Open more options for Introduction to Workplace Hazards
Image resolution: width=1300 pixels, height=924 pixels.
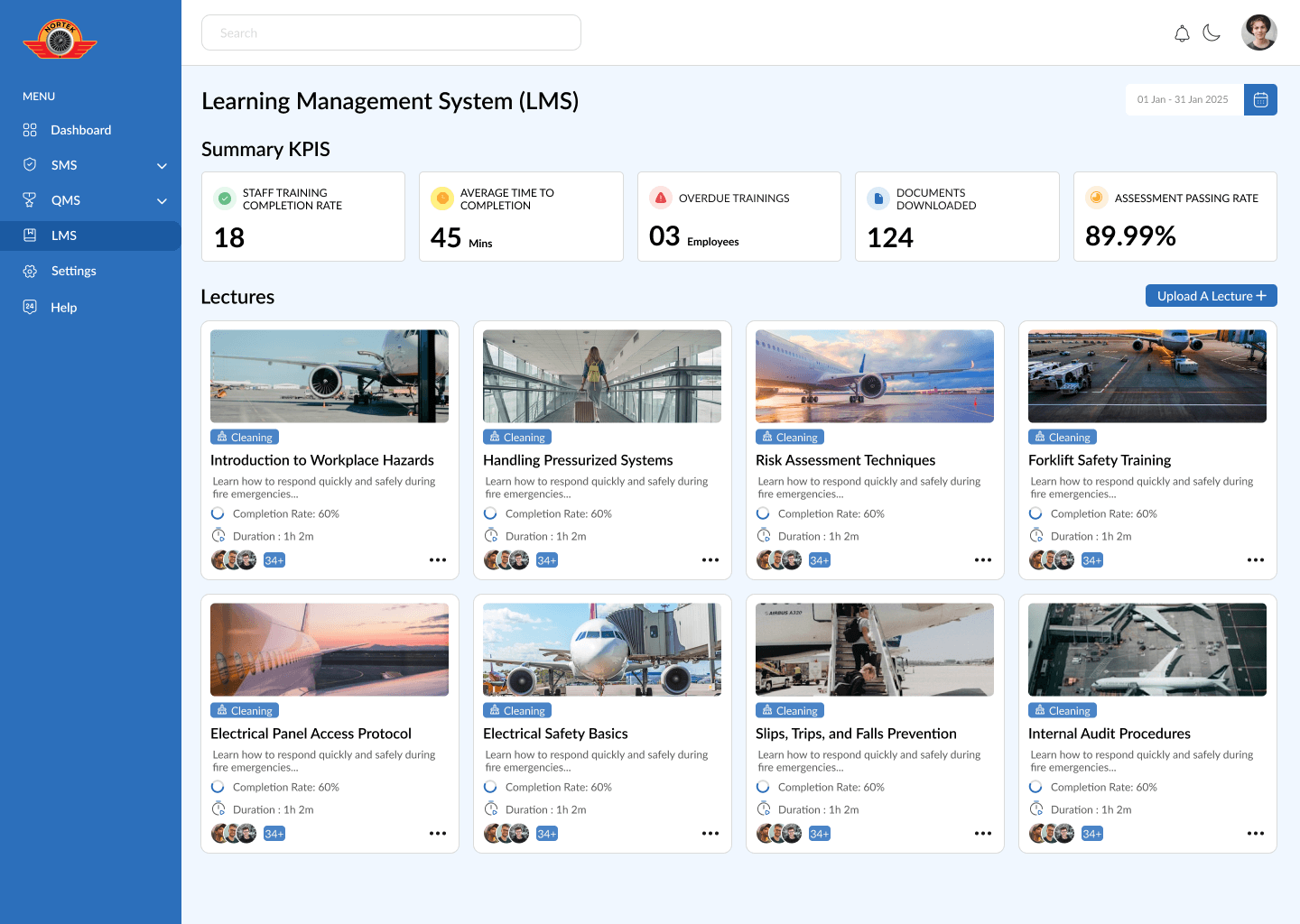438,560
